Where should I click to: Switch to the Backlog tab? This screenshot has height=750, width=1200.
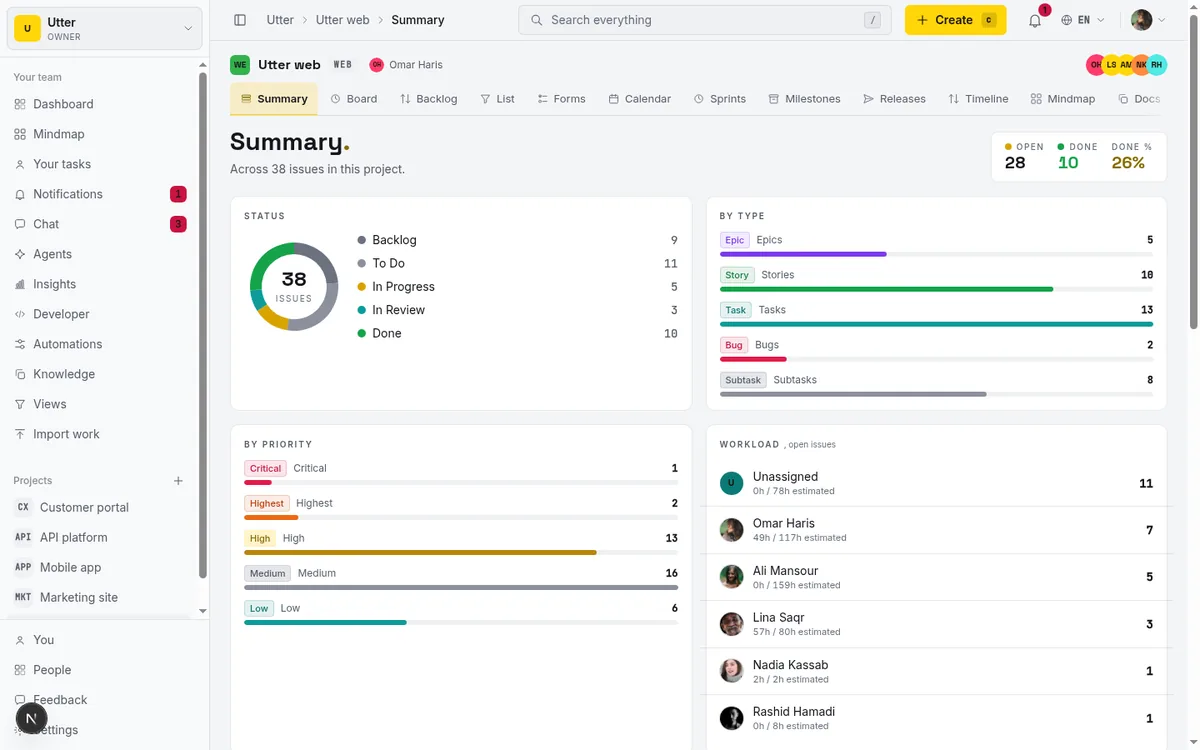[x=428, y=99]
